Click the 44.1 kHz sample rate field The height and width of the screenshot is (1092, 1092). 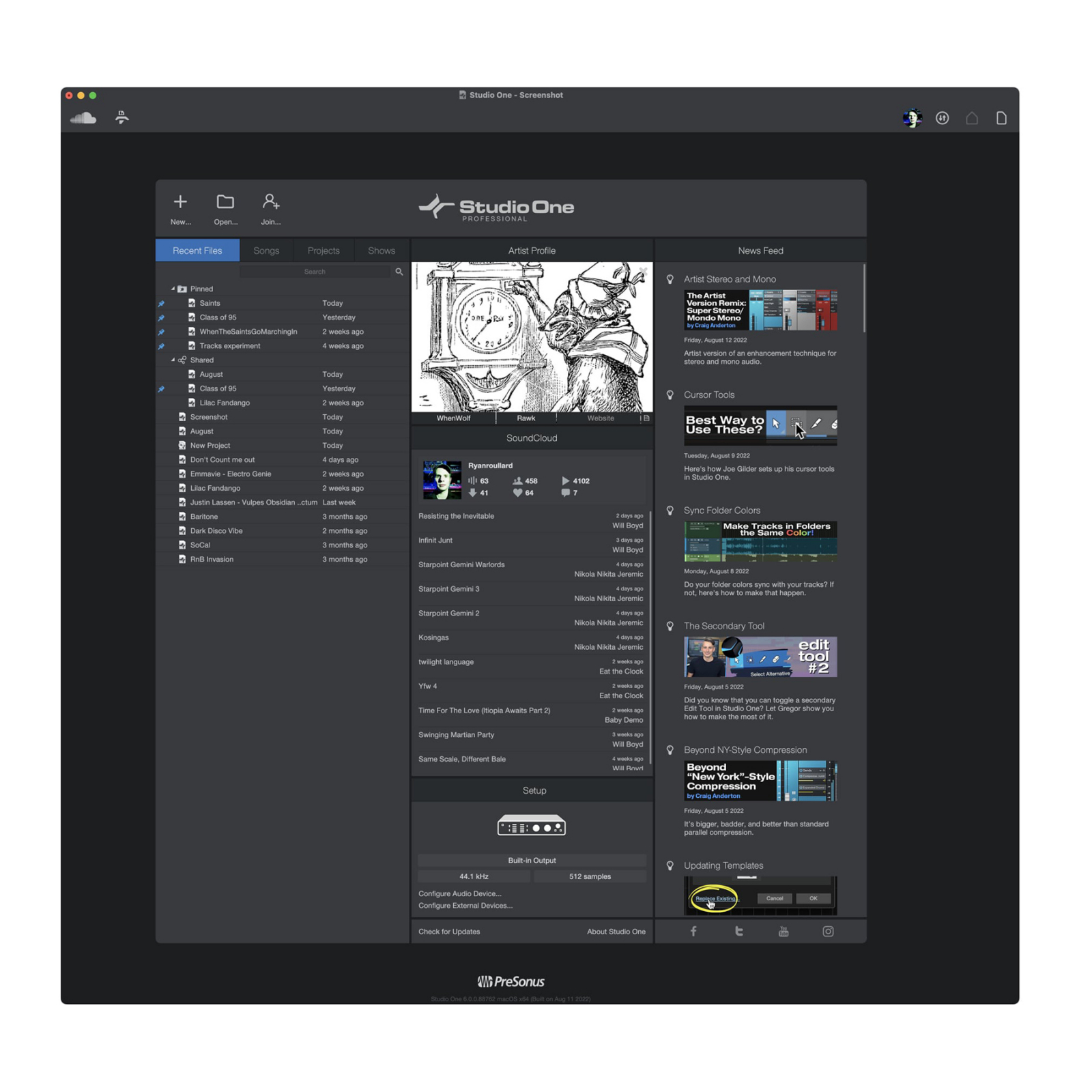474,876
